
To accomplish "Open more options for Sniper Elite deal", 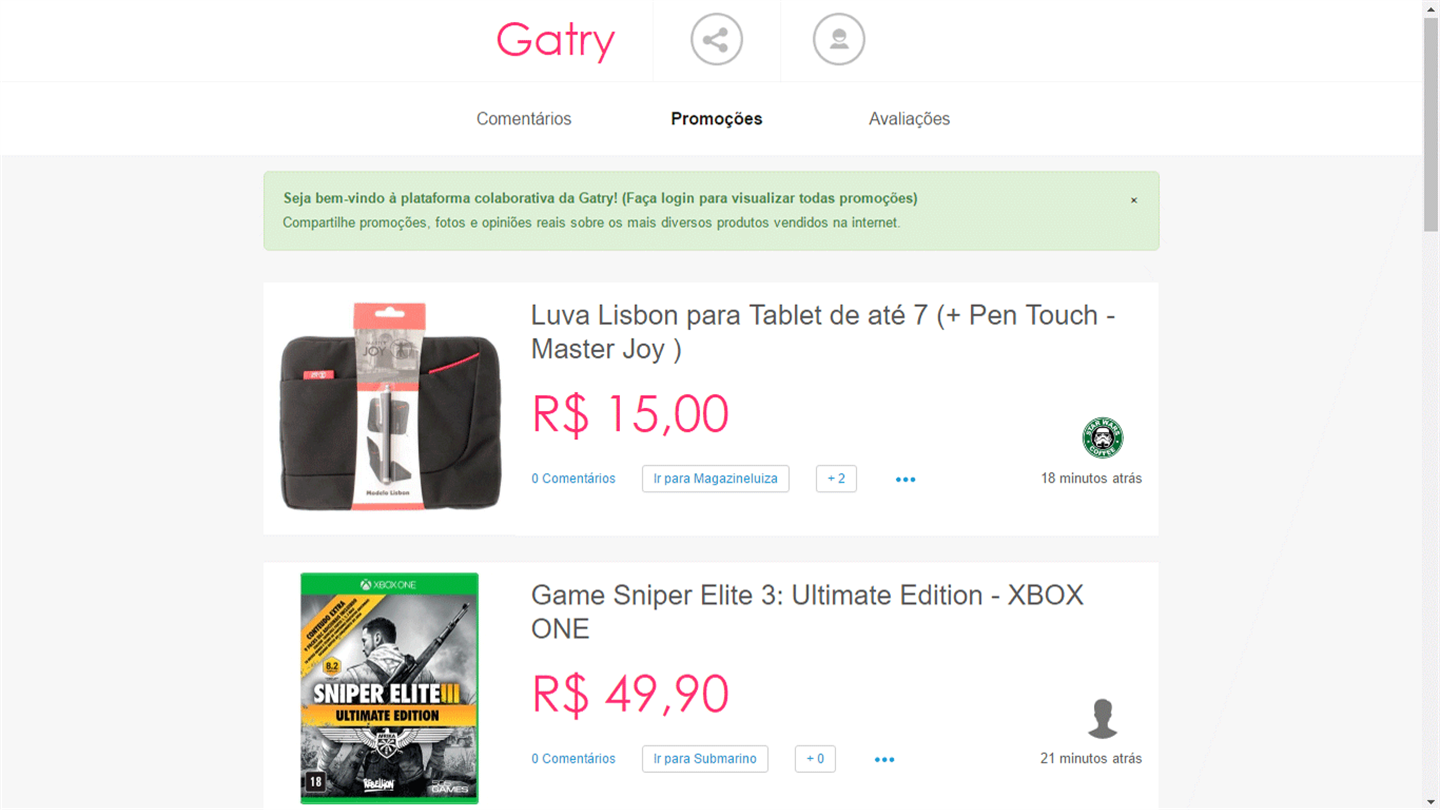I will coord(884,759).
